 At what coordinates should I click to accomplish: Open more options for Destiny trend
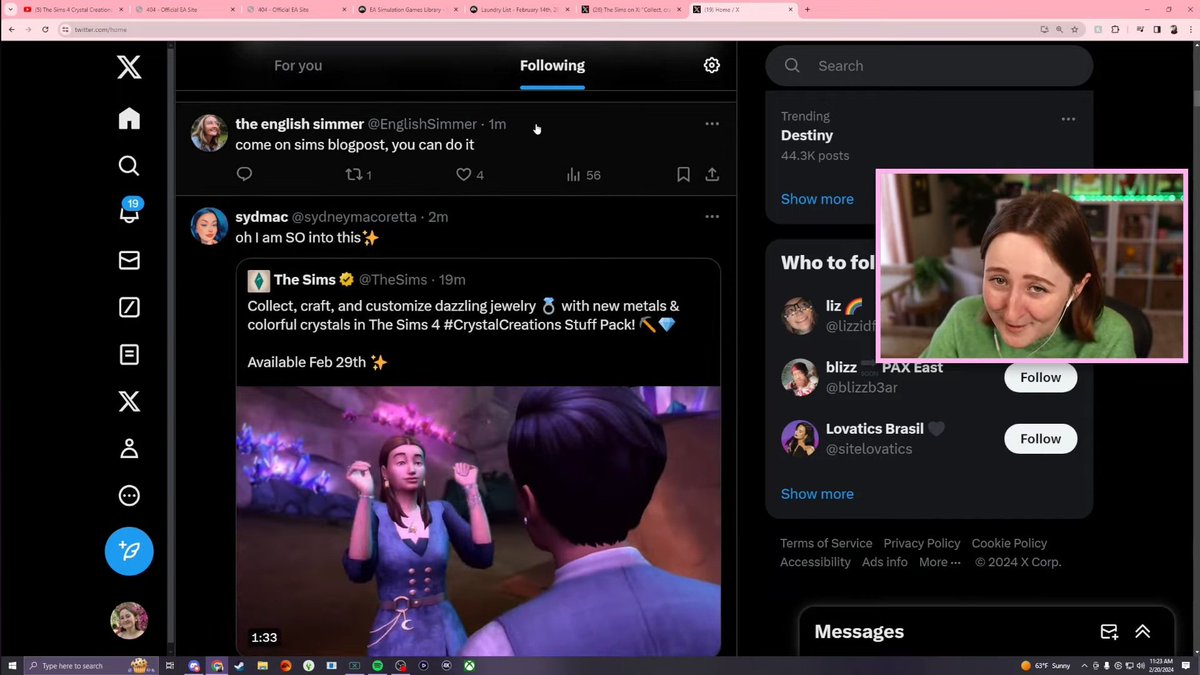tap(1068, 119)
